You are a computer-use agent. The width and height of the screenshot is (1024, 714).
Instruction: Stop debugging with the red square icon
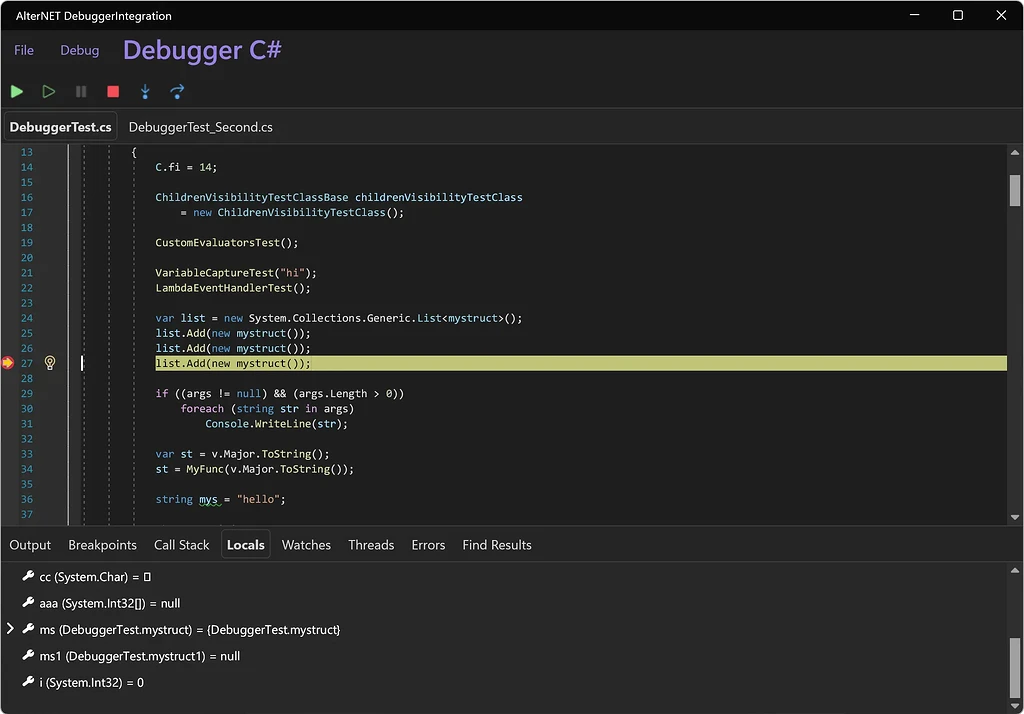coord(113,91)
